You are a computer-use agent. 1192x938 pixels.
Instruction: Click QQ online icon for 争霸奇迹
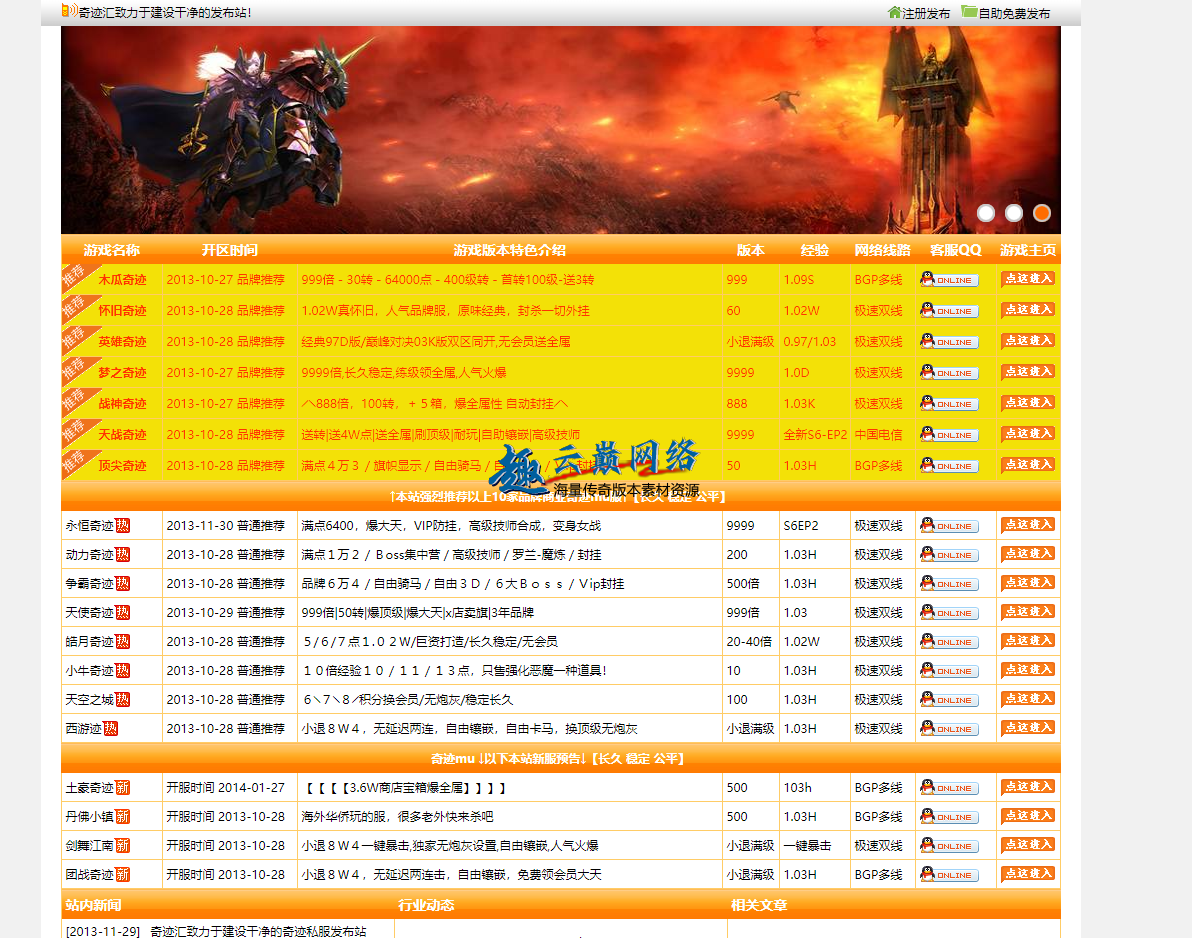[x=949, y=584]
